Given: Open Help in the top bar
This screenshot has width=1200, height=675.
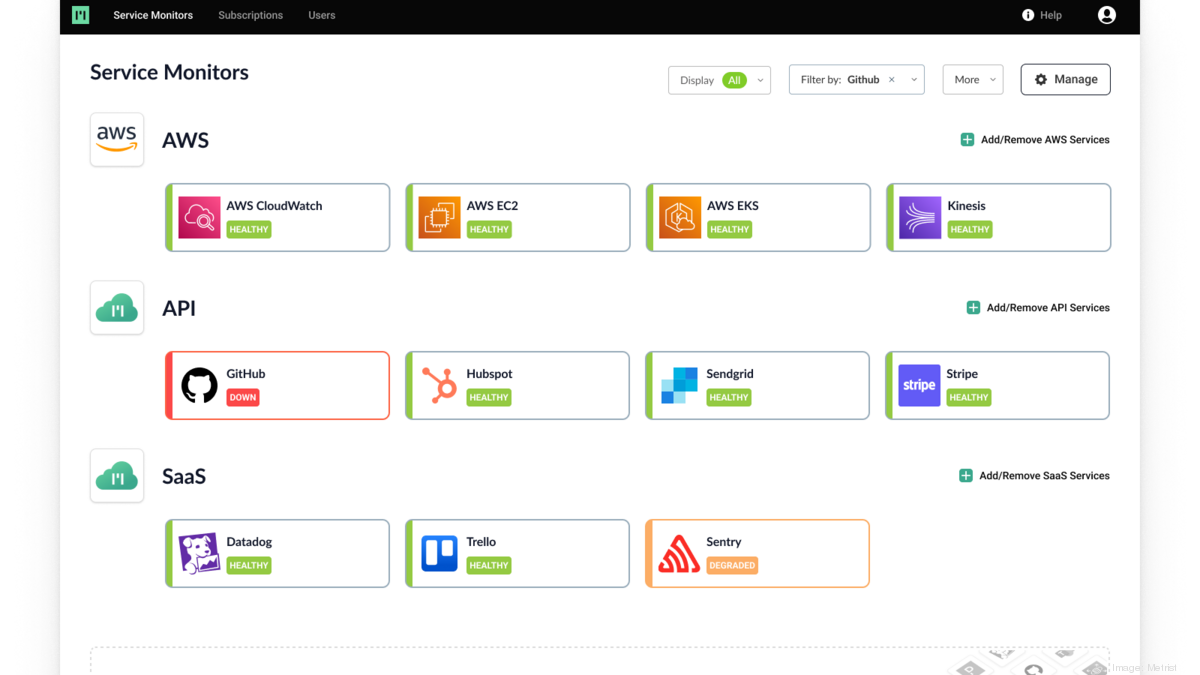Looking at the screenshot, I should point(1041,15).
